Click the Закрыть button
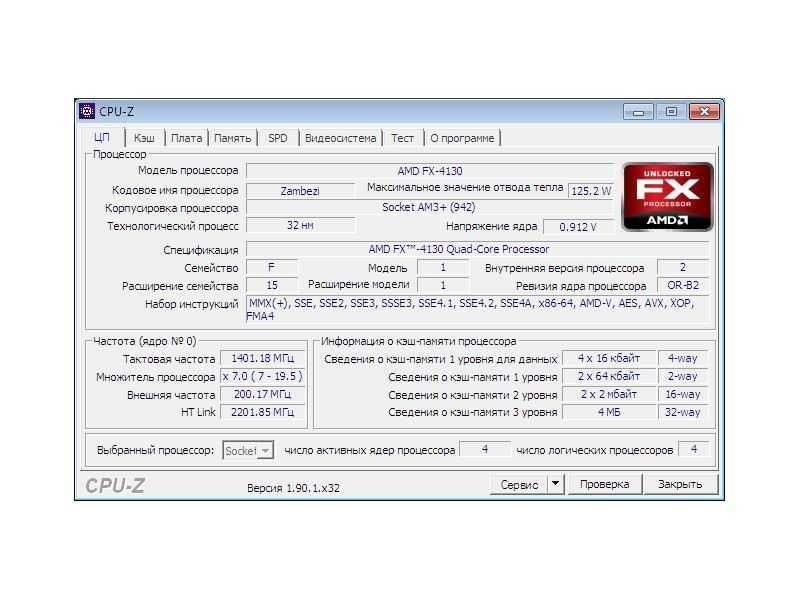Viewport: 800px width, 600px height. 680,484
